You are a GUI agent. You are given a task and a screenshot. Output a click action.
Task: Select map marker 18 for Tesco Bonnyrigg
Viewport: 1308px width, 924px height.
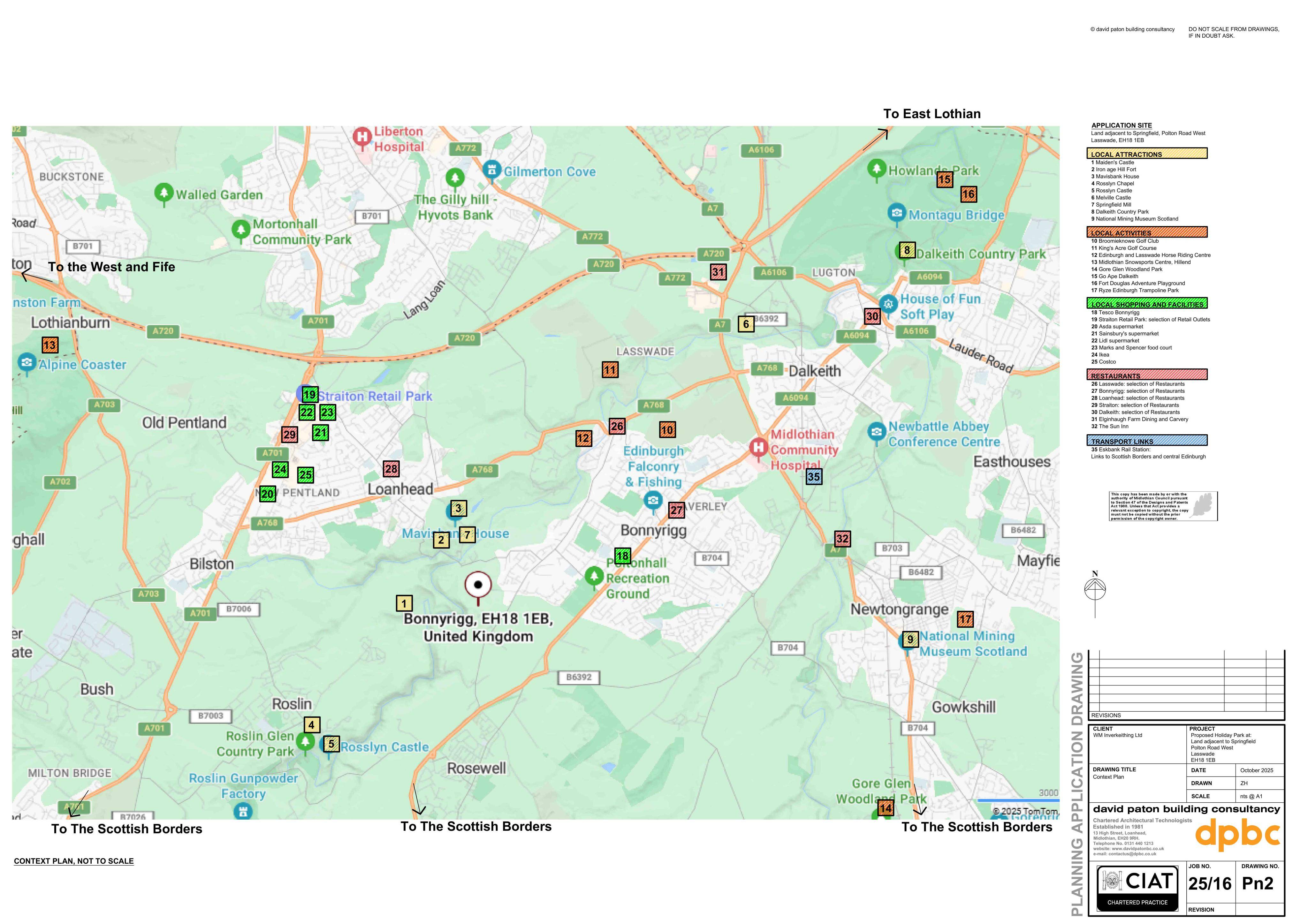(x=623, y=556)
